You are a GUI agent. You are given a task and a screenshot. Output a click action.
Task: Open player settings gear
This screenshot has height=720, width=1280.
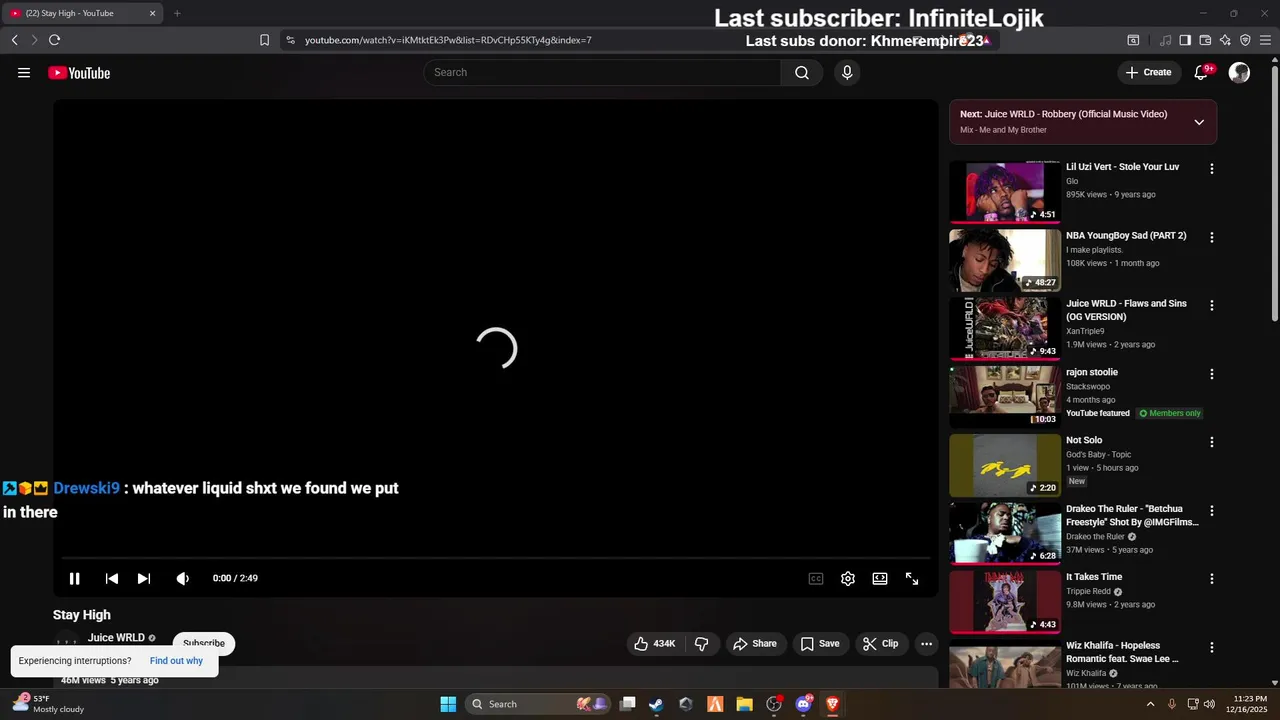click(848, 578)
